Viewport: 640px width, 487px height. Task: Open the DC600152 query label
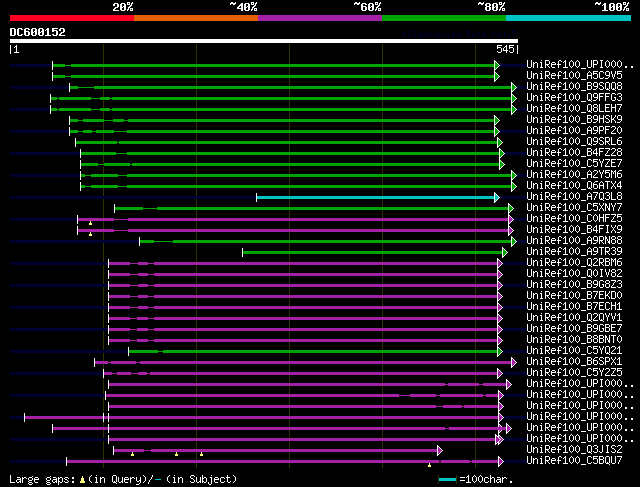[x=38, y=32]
